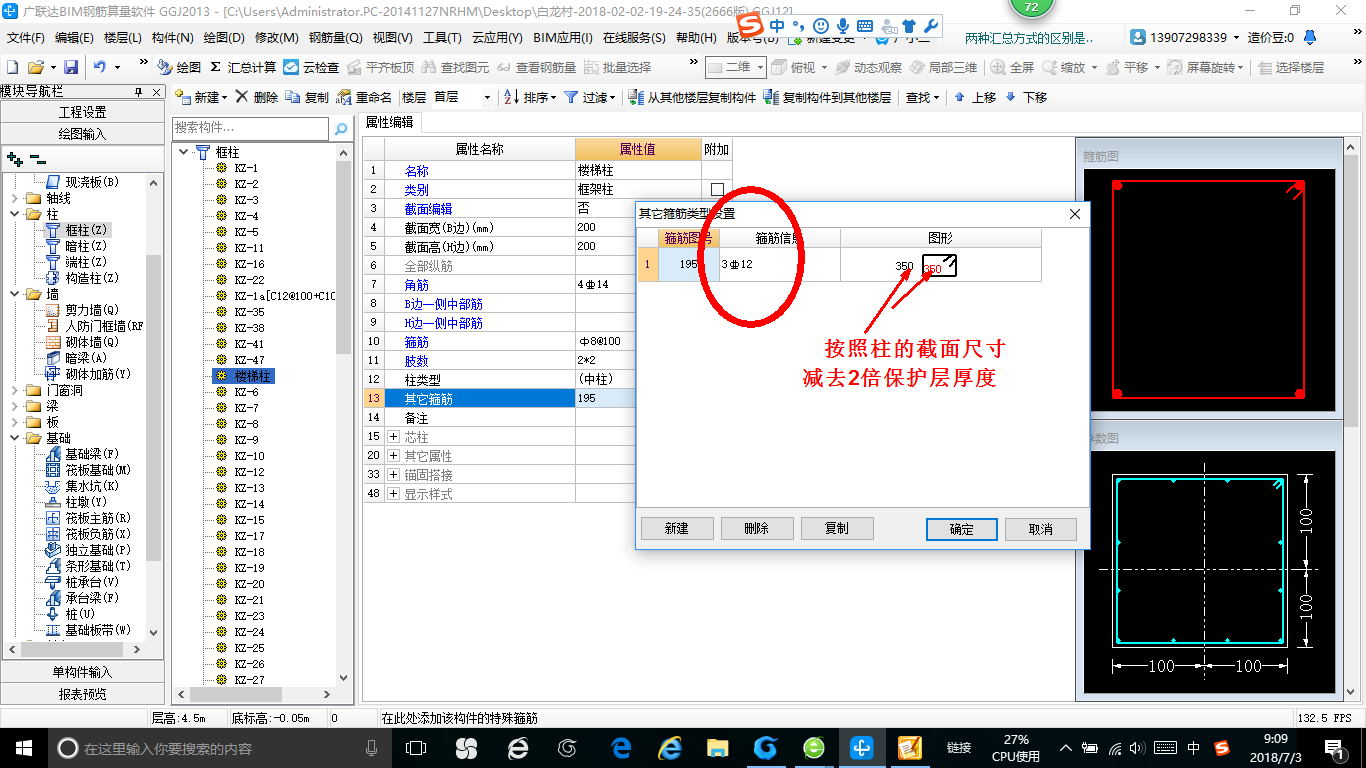The height and width of the screenshot is (768, 1366).
Task: Select 独立基础(P) under 基础
Action: click(87, 550)
